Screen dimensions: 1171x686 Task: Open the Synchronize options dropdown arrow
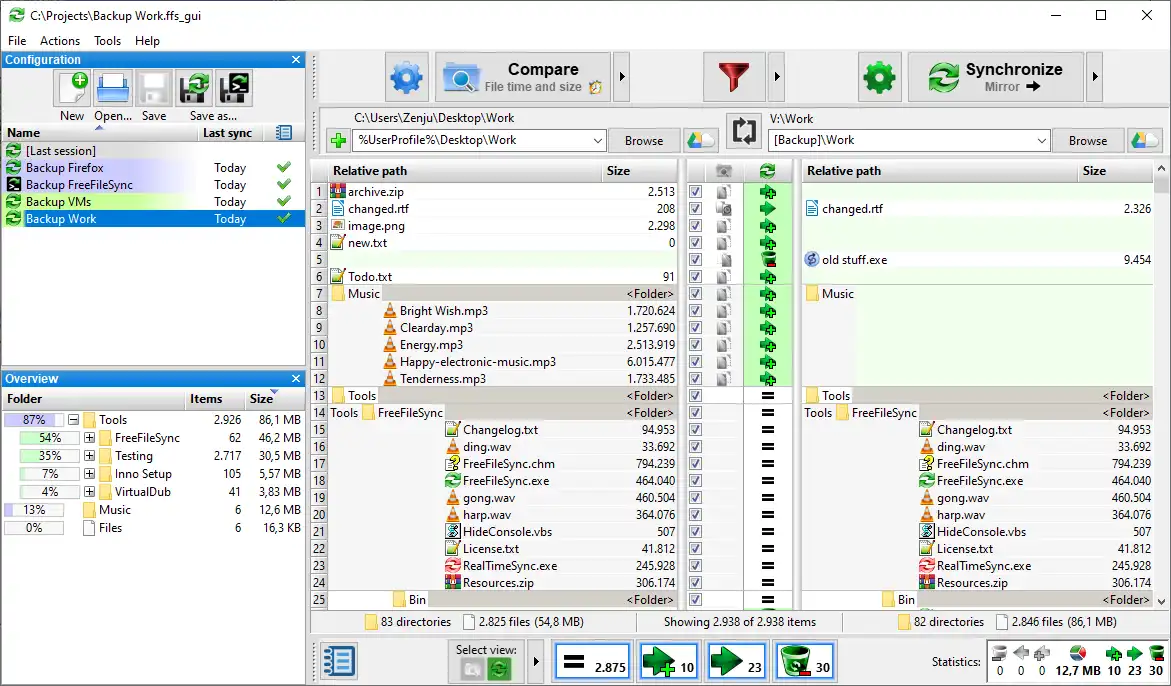click(1095, 77)
